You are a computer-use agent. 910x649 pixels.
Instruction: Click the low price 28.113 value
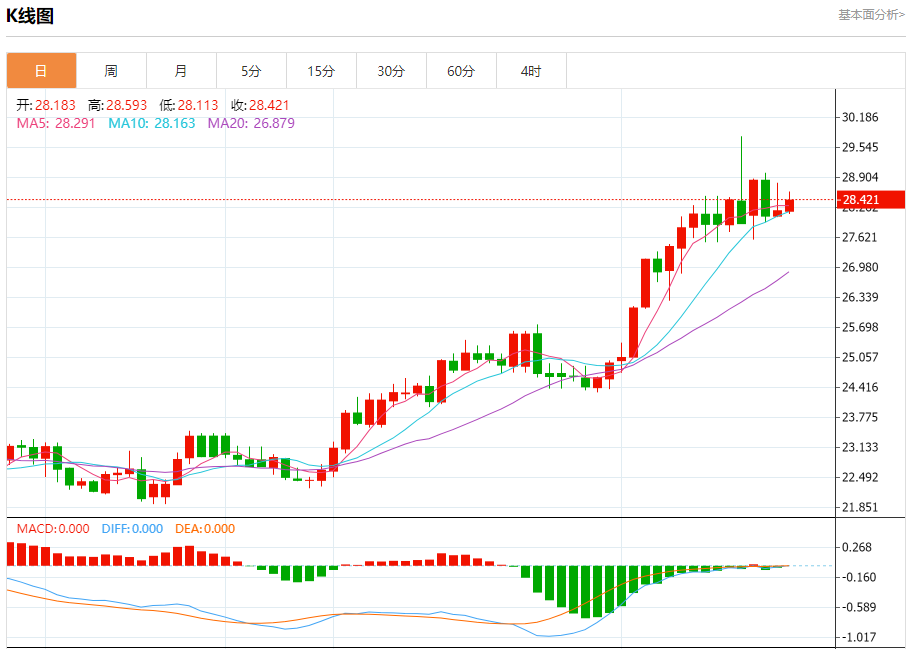(198, 105)
